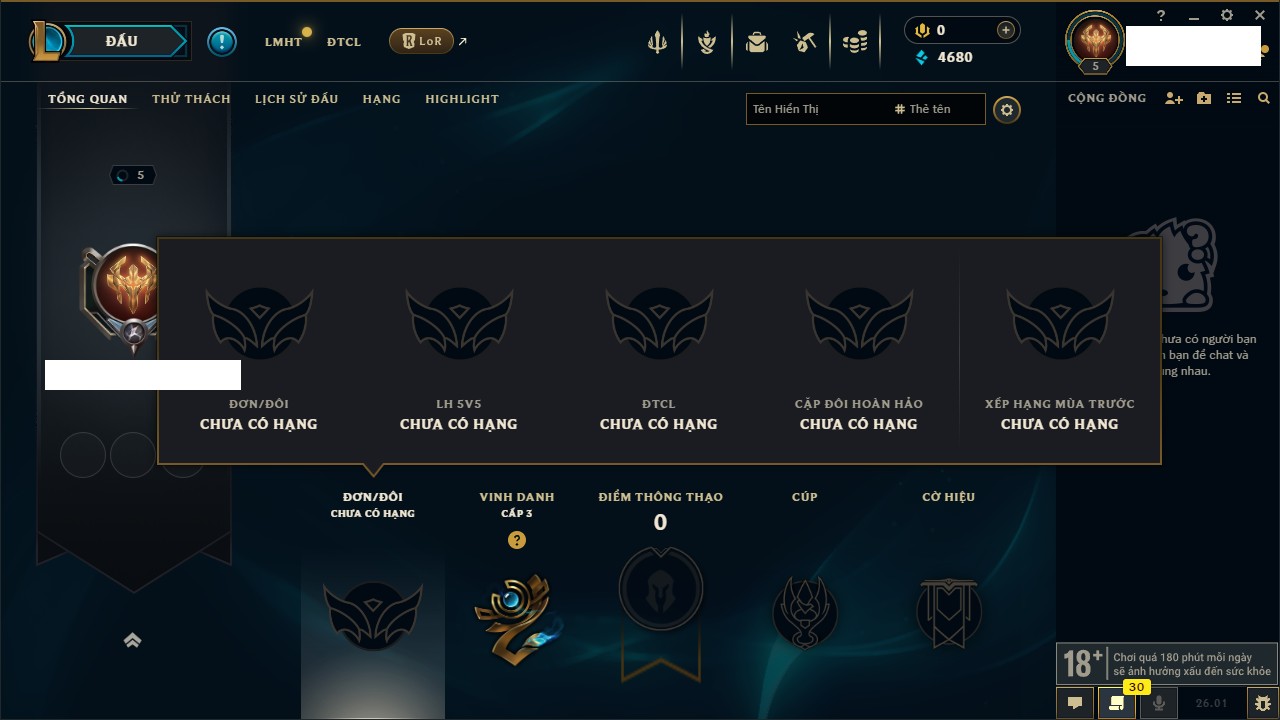
Task: Open the bug report icon
Action: coord(1262,703)
